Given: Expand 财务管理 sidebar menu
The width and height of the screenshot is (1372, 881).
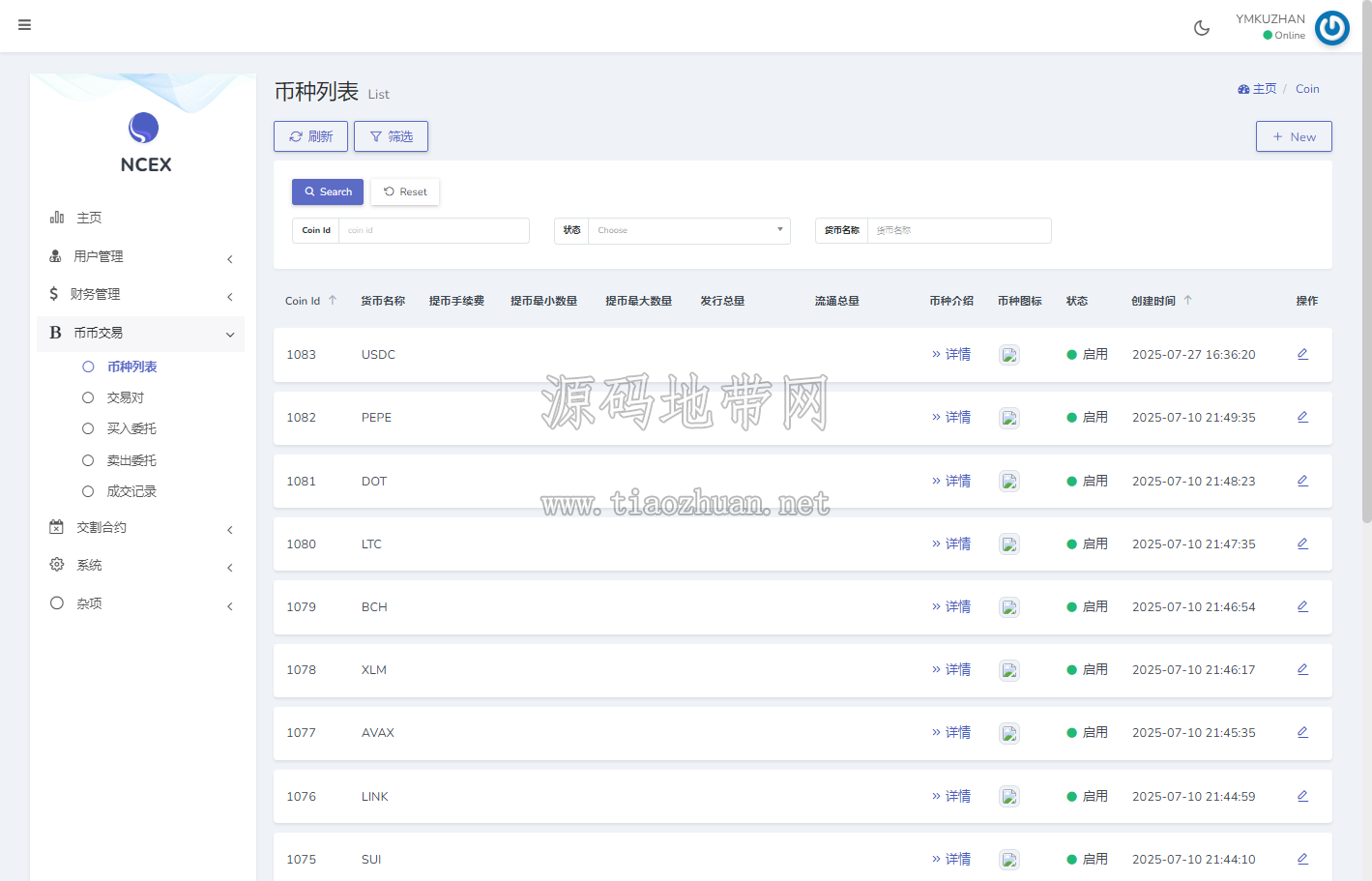Looking at the screenshot, I should coord(140,294).
